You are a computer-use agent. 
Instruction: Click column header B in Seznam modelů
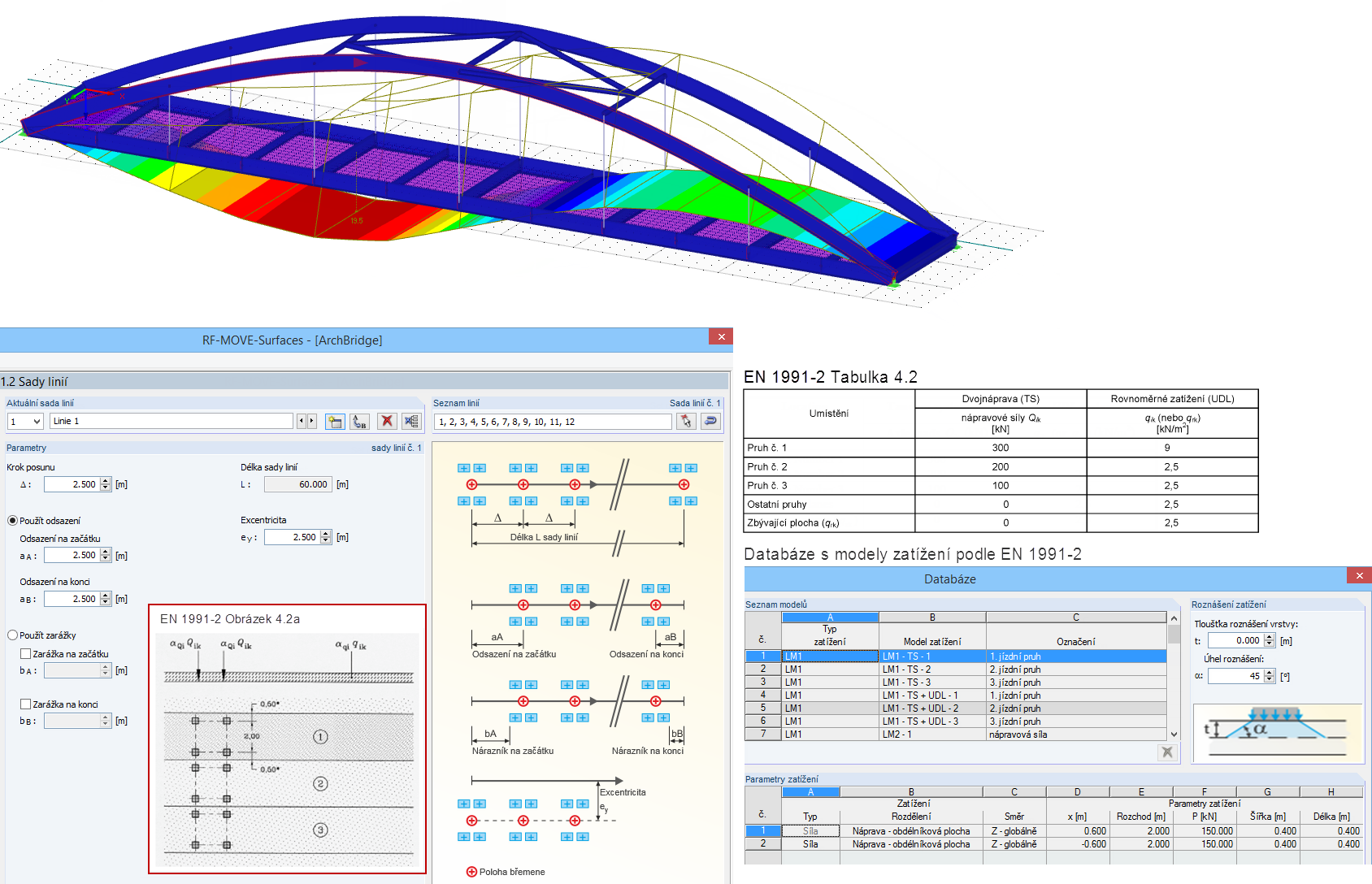coord(932,617)
